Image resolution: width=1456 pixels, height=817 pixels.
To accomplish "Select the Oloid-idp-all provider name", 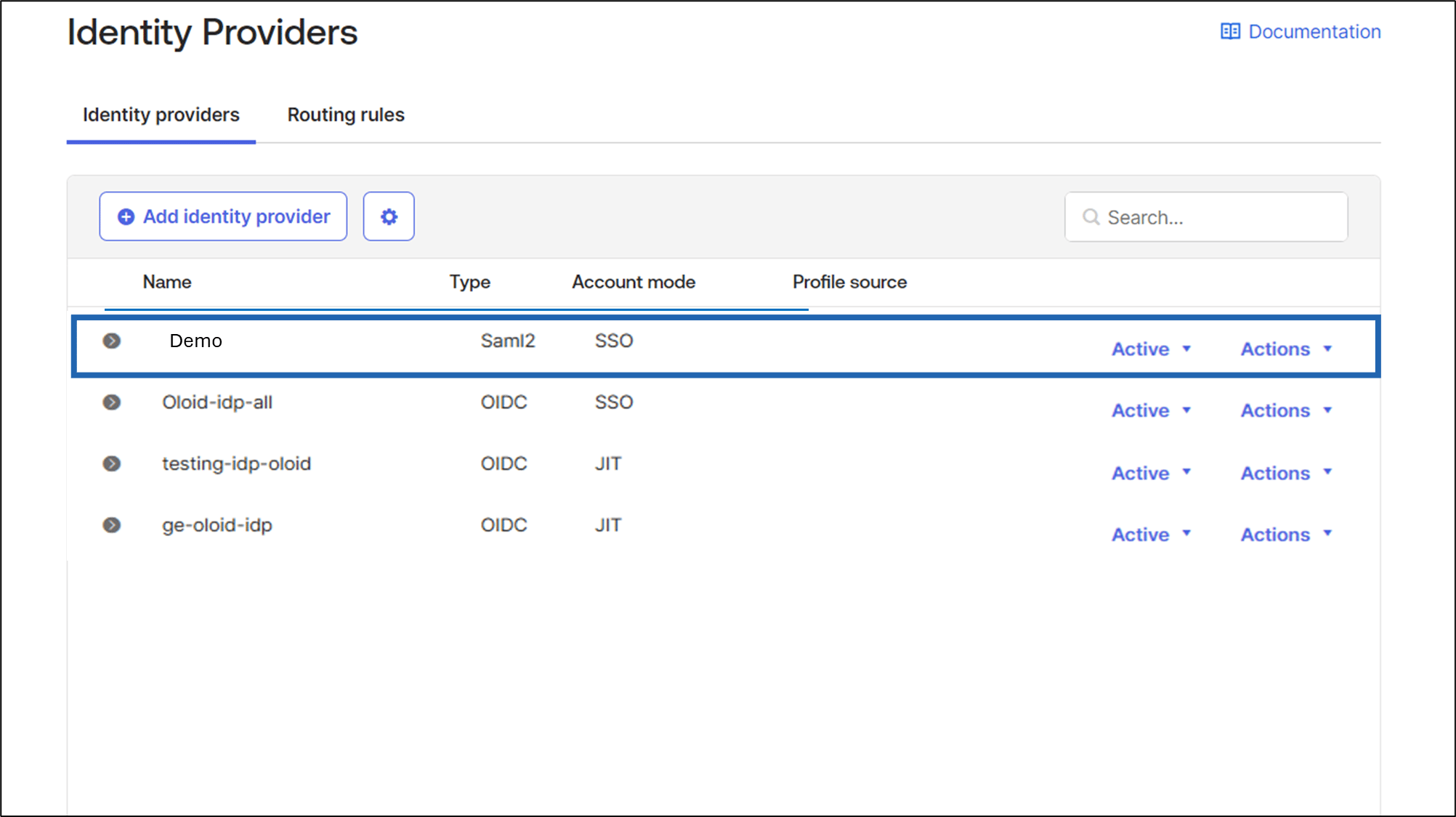I will tap(217, 402).
